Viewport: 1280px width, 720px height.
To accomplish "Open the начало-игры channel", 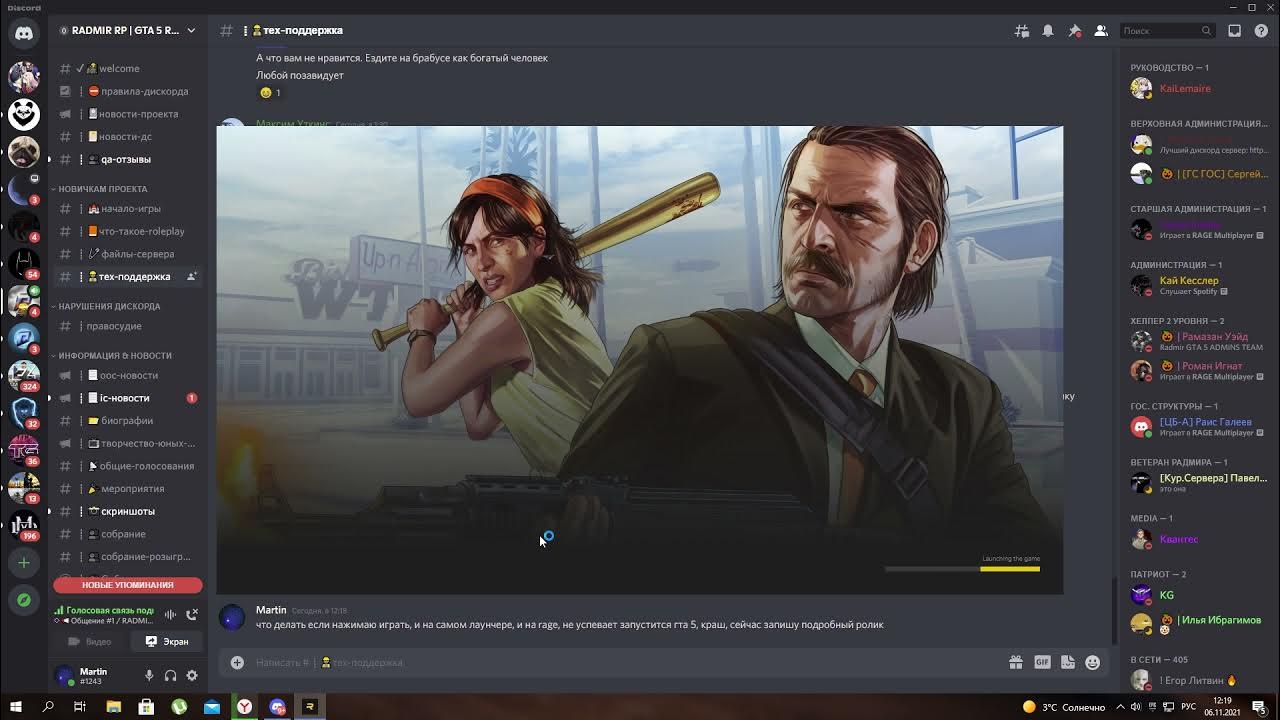I will tap(129, 209).
